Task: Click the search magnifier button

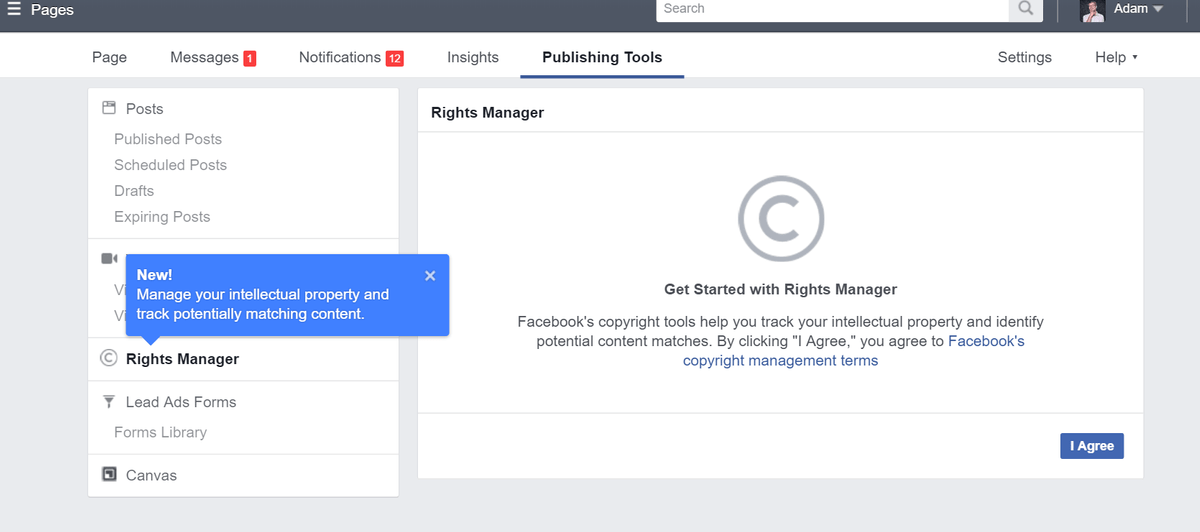Action: click(1025, 9)
